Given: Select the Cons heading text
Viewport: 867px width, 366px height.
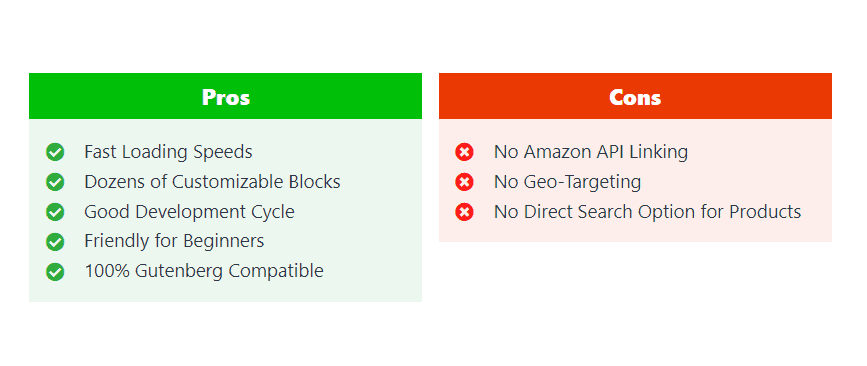Looking at the screenshot, I should pos(635,97).
